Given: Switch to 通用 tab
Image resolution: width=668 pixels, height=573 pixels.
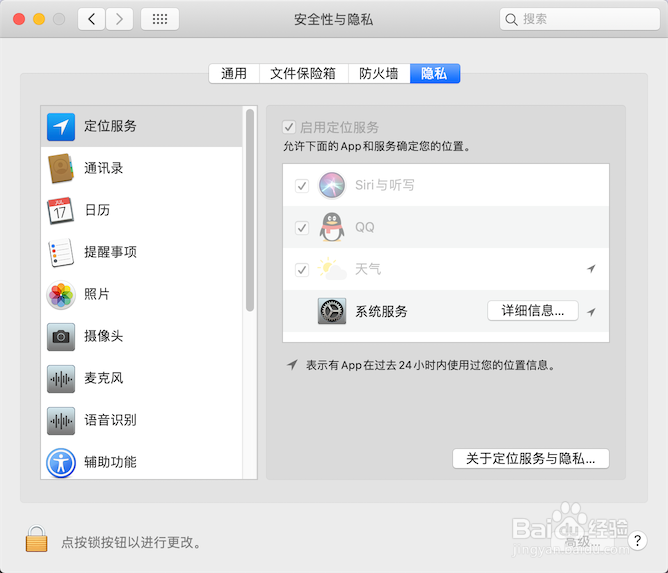Looking at the screenshot, I should (x=234, y=74).
